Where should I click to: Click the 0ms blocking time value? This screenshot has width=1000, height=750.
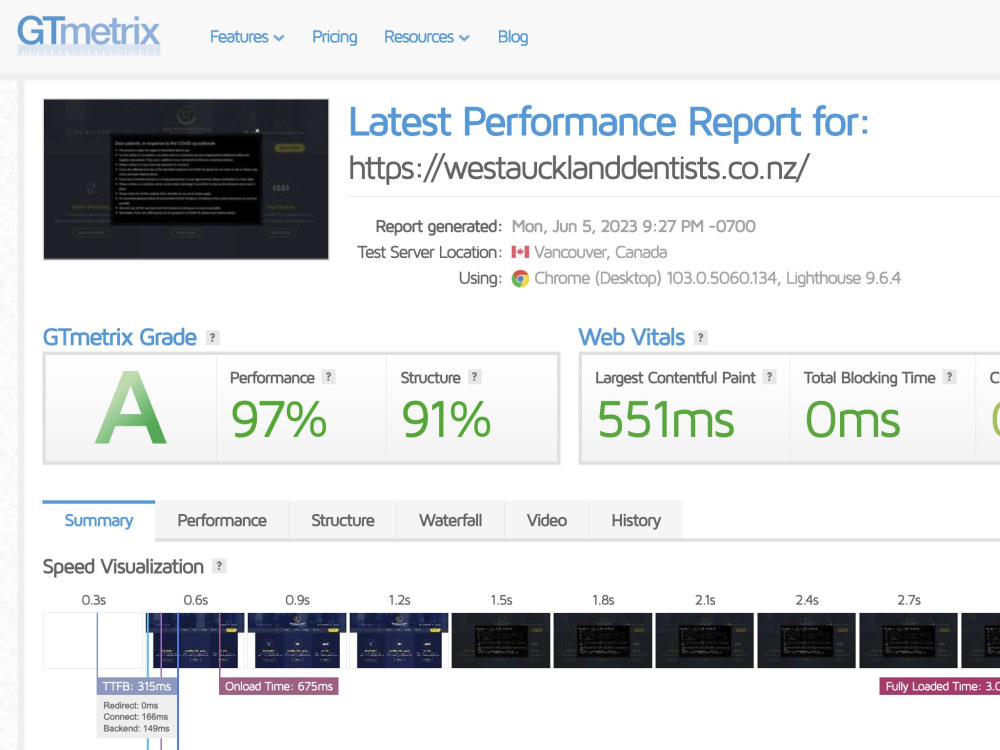(853, 420)
